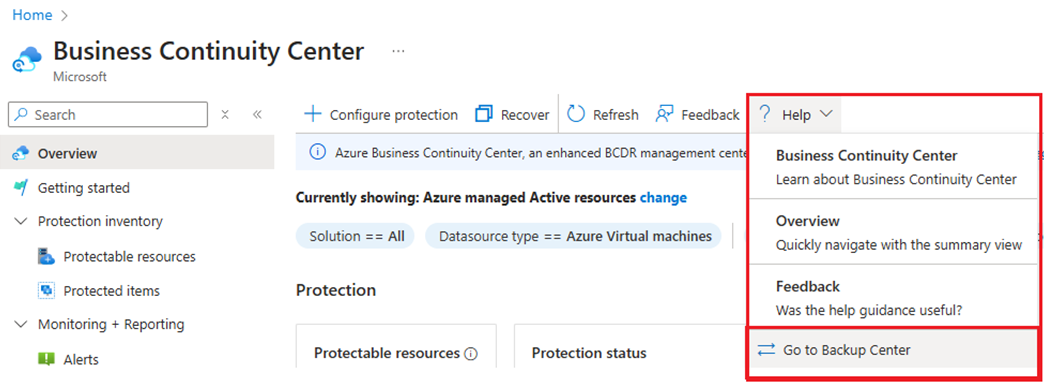Collapse the sidebar with double chevron
The width and height of the screenshot is (1044, 390).
pos(257,114)
